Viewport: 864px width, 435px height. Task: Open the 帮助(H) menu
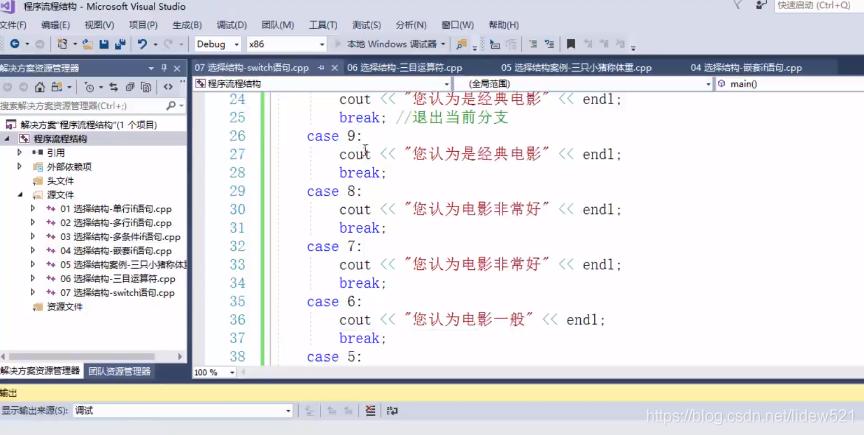click(504, 25)
